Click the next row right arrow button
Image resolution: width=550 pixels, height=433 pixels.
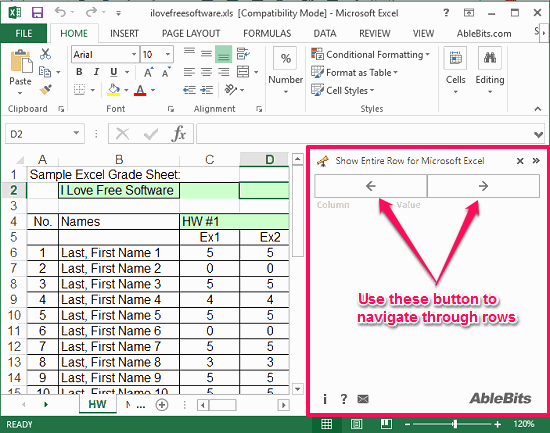coord(483,186)
